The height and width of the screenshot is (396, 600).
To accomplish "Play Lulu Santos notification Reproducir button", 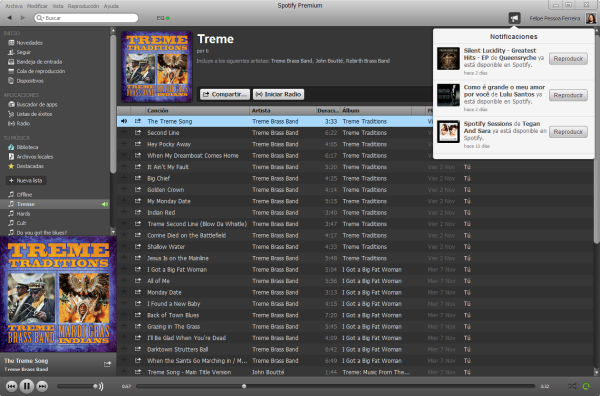I will (x=568, y=95).
